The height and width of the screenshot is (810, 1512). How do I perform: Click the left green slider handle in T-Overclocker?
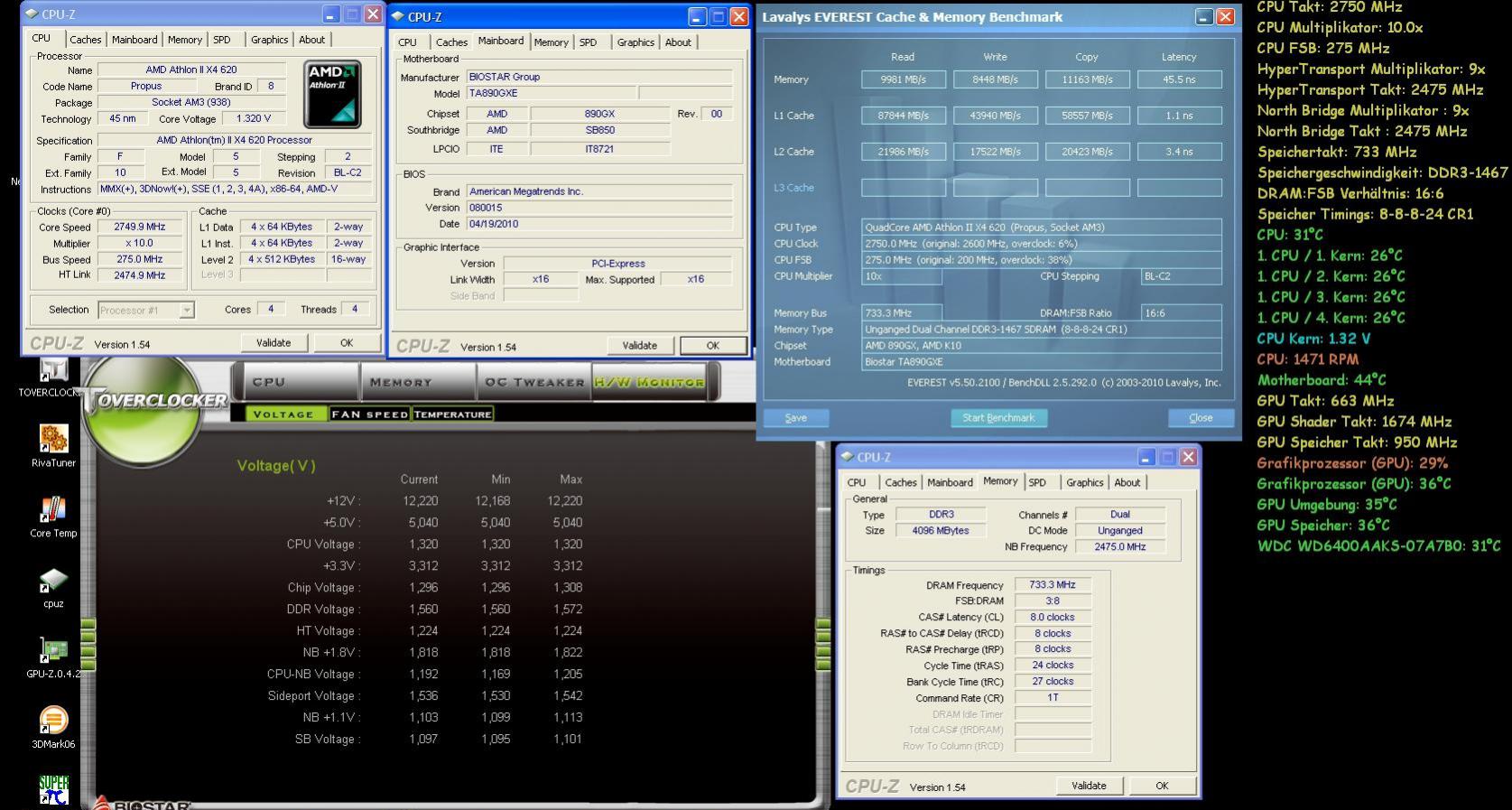pos(88,644)
